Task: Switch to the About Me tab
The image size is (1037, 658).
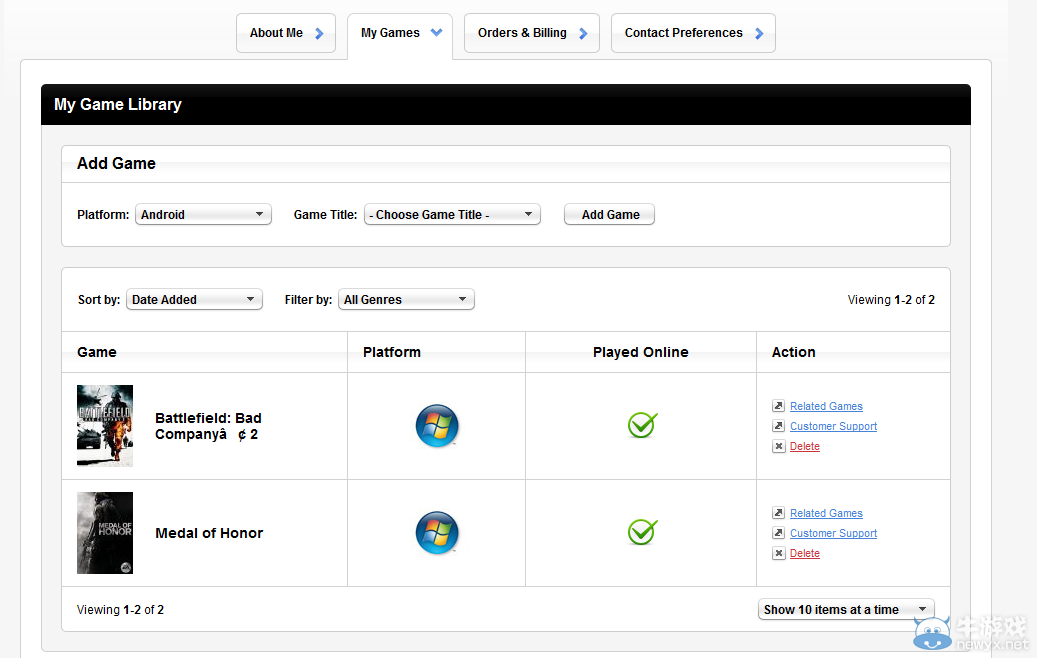Action: click(286, 33)
